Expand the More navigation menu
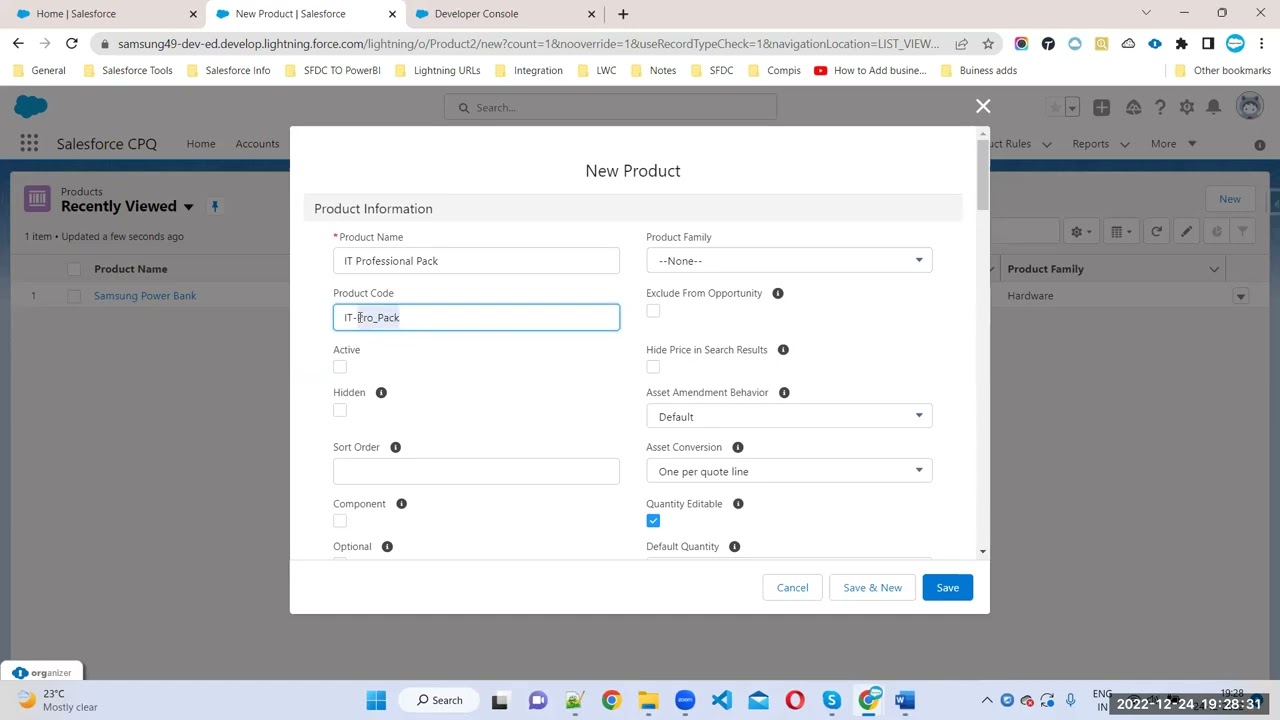 [1173, 144]
